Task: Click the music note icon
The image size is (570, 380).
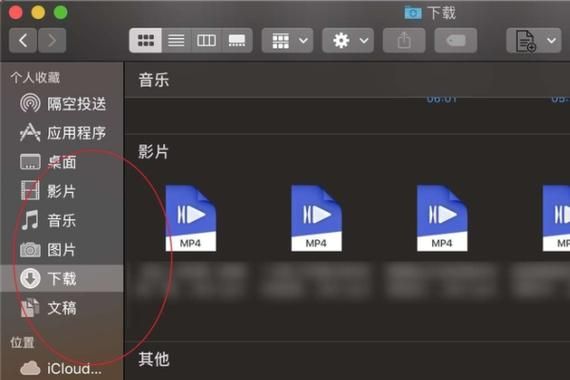Action: click(x=30, y=220)
